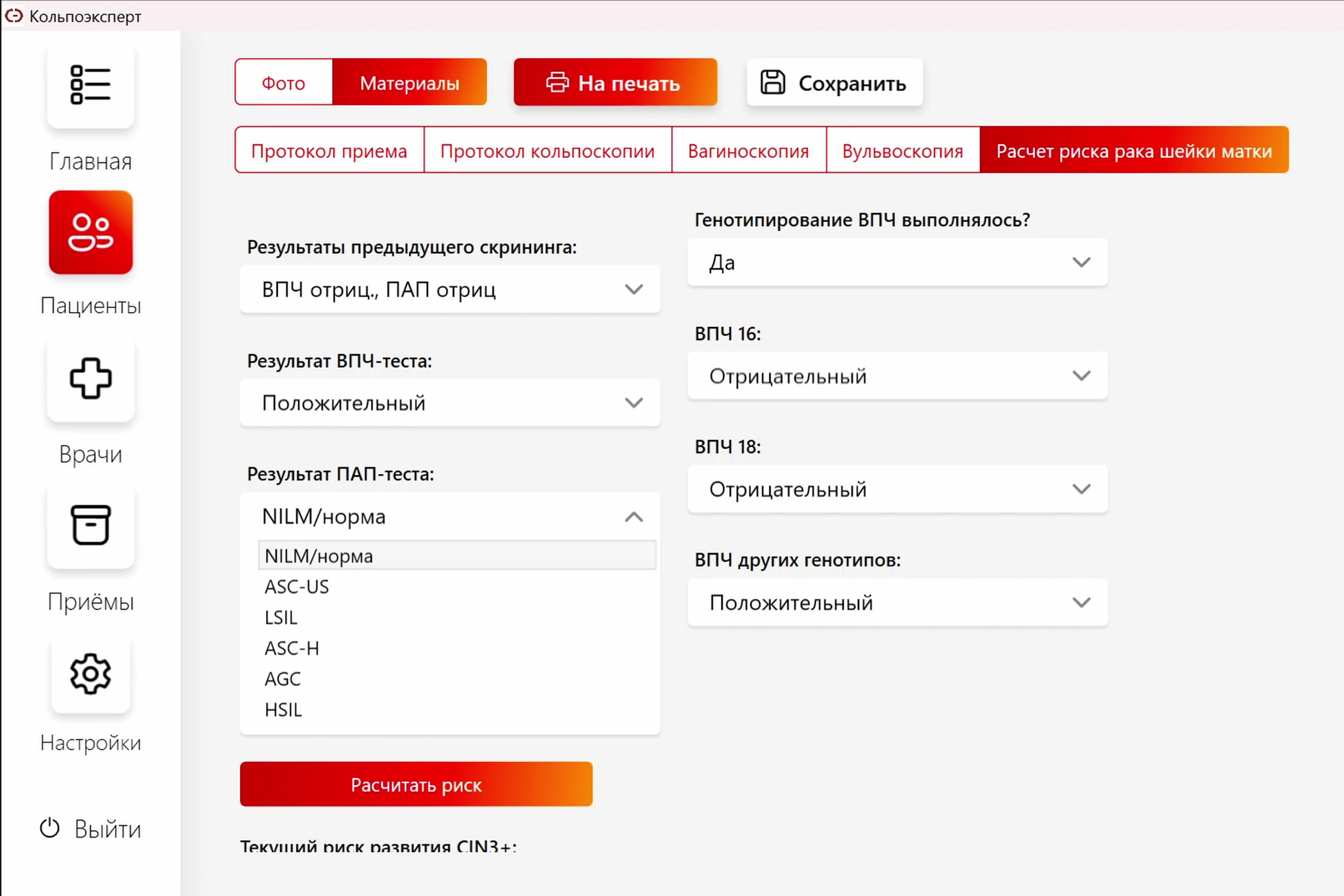
Task: Switch to Протокол кольпоскопии tab
Action: click(x=547, y=151)
